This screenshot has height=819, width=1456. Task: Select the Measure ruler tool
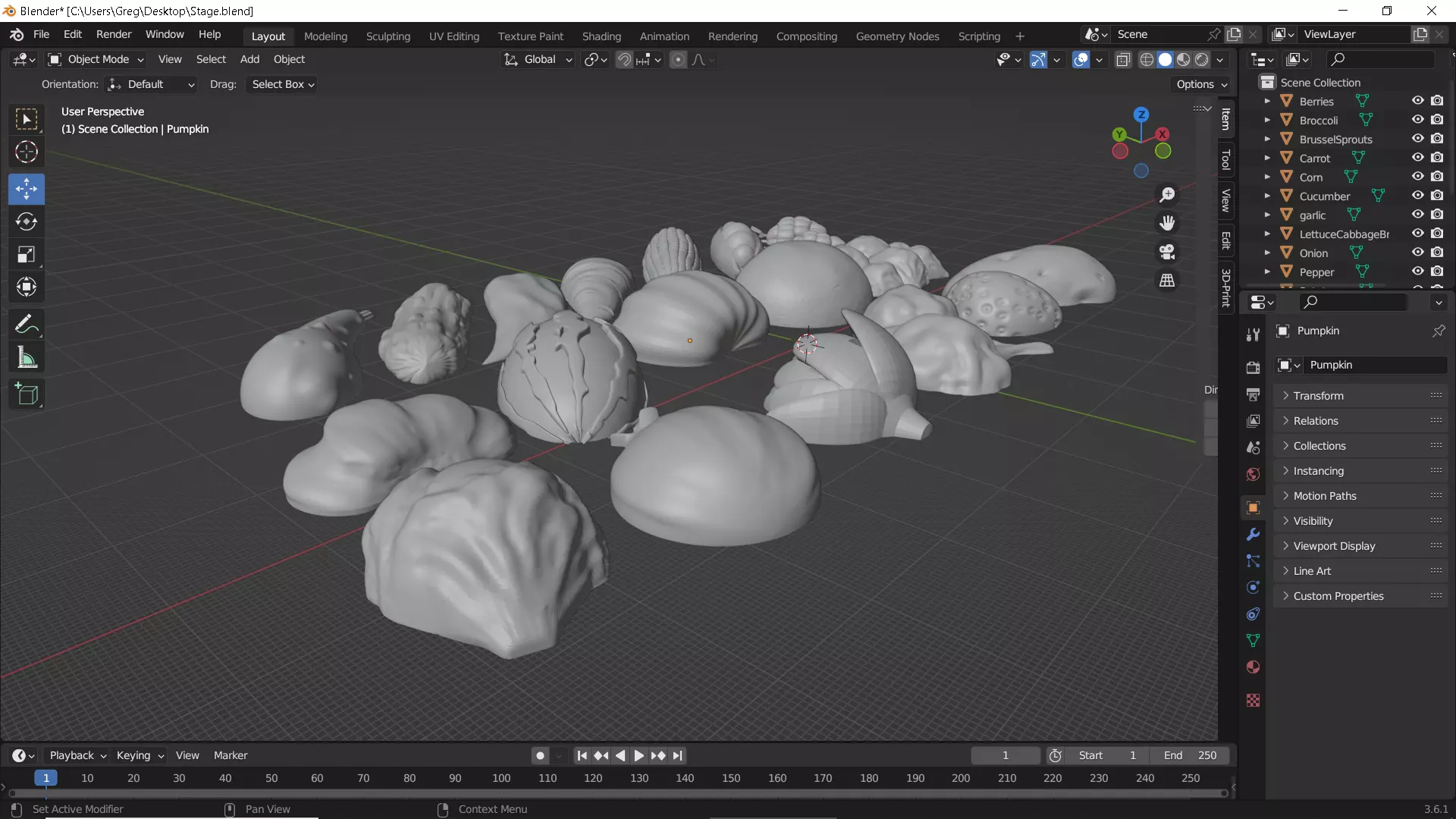click(x=27, y=358)
